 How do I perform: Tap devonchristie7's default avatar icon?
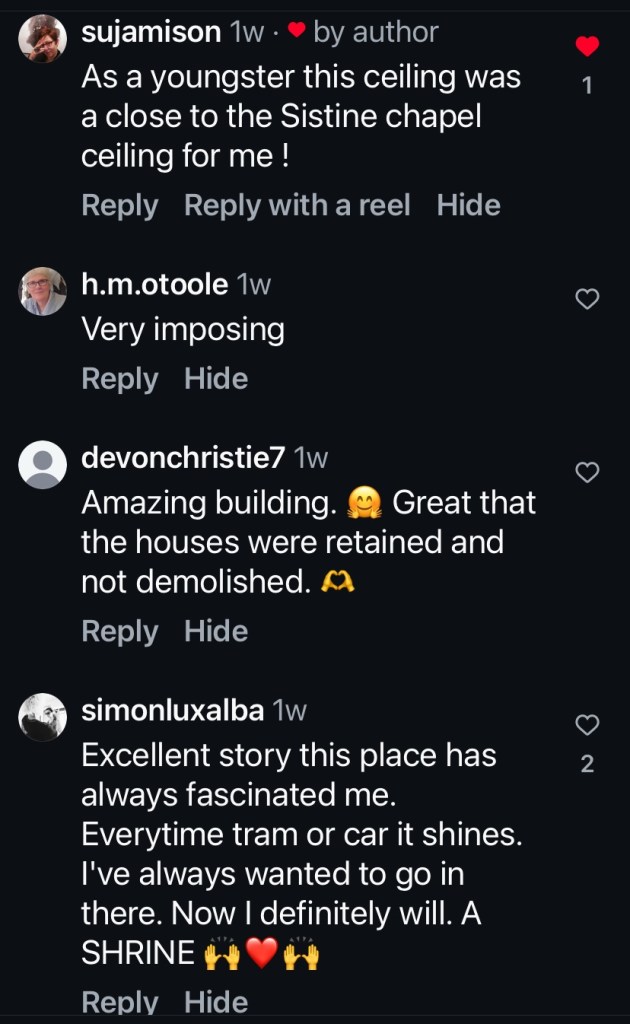point(43,466)
